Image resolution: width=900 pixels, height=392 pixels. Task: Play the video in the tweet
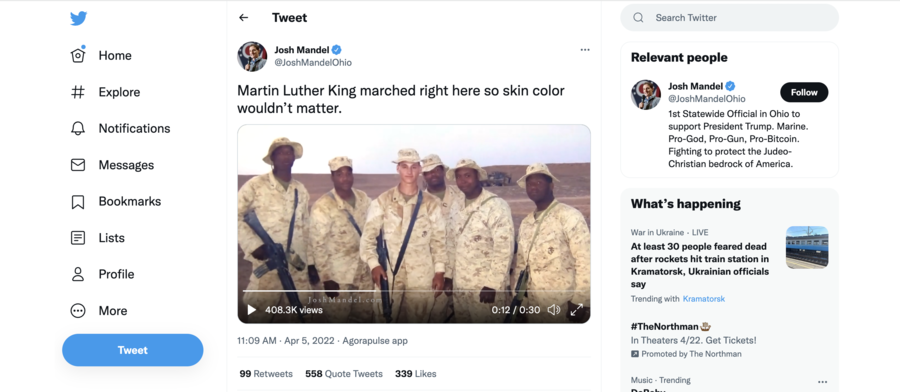pyautogui.click(x=251, y=310)
